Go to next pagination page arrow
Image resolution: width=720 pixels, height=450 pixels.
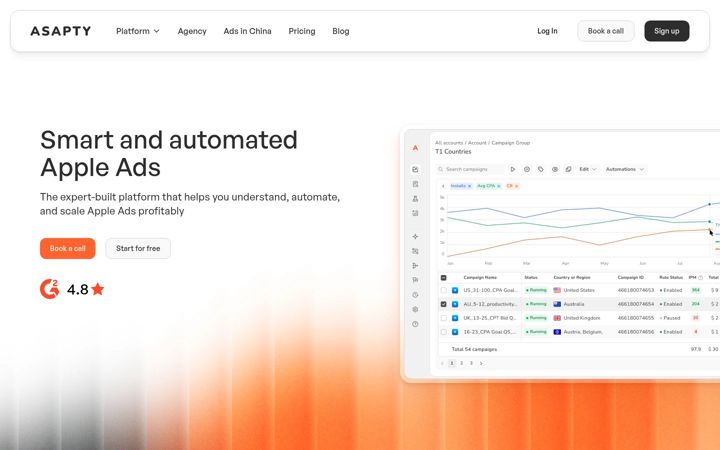(481, 363)
